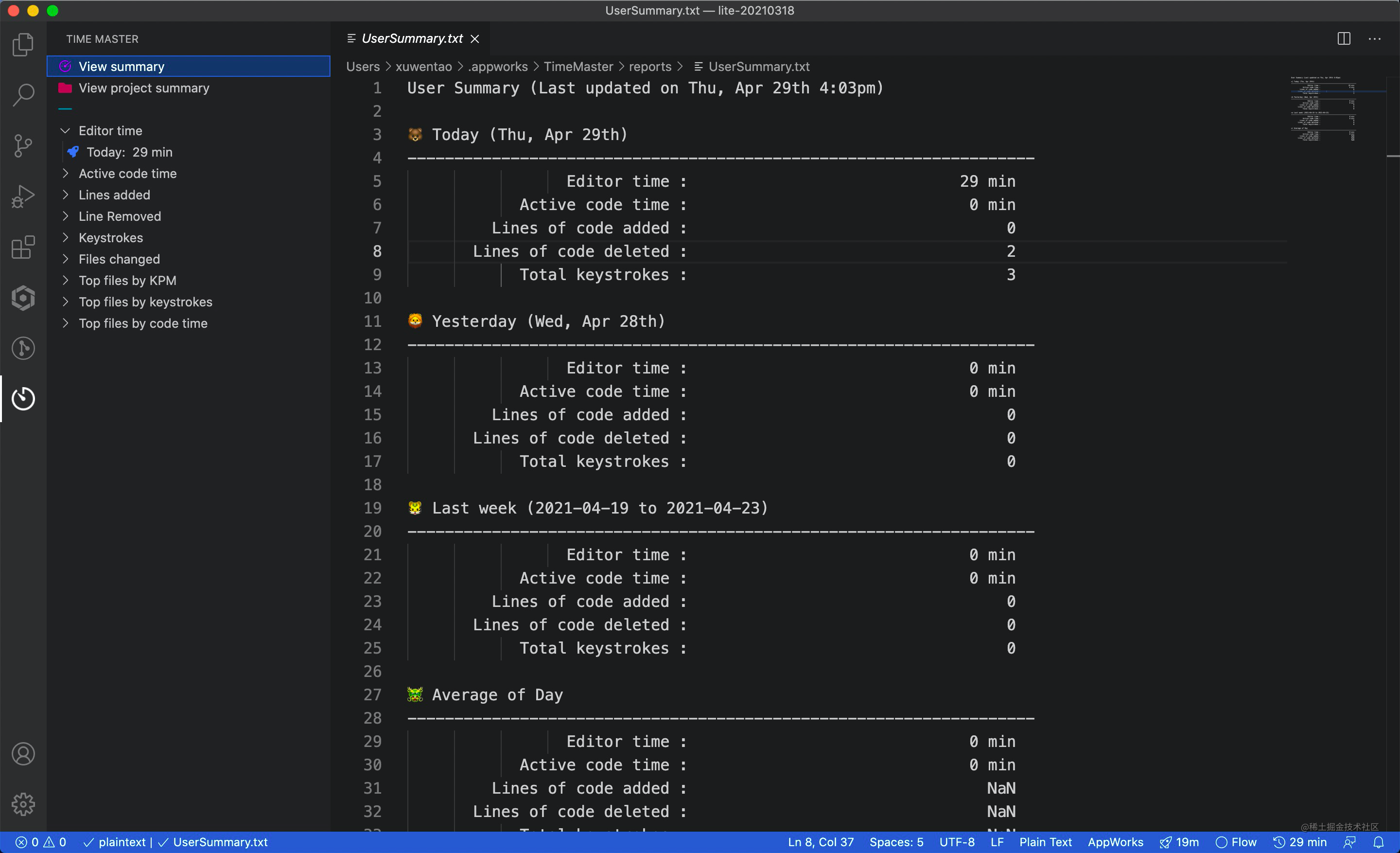Expand Top files by KPM
The image size is (1400, 853).
coord(128,280)
